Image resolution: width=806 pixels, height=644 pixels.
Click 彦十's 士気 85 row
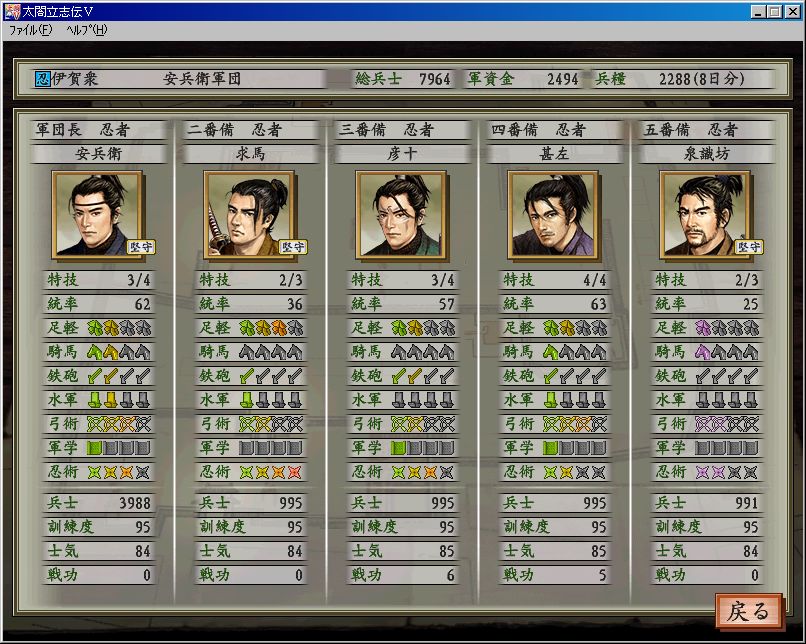click(402, 550)
